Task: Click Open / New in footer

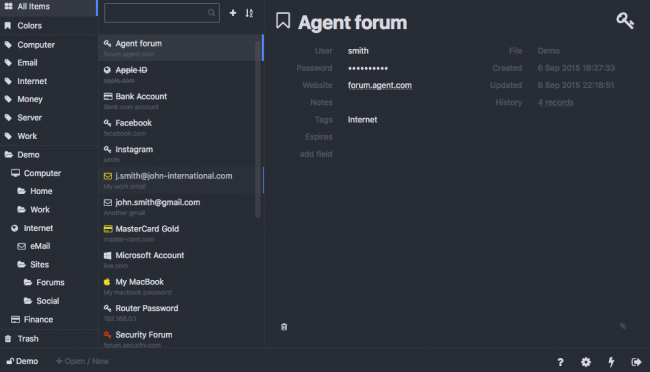Action: (82, 361)
